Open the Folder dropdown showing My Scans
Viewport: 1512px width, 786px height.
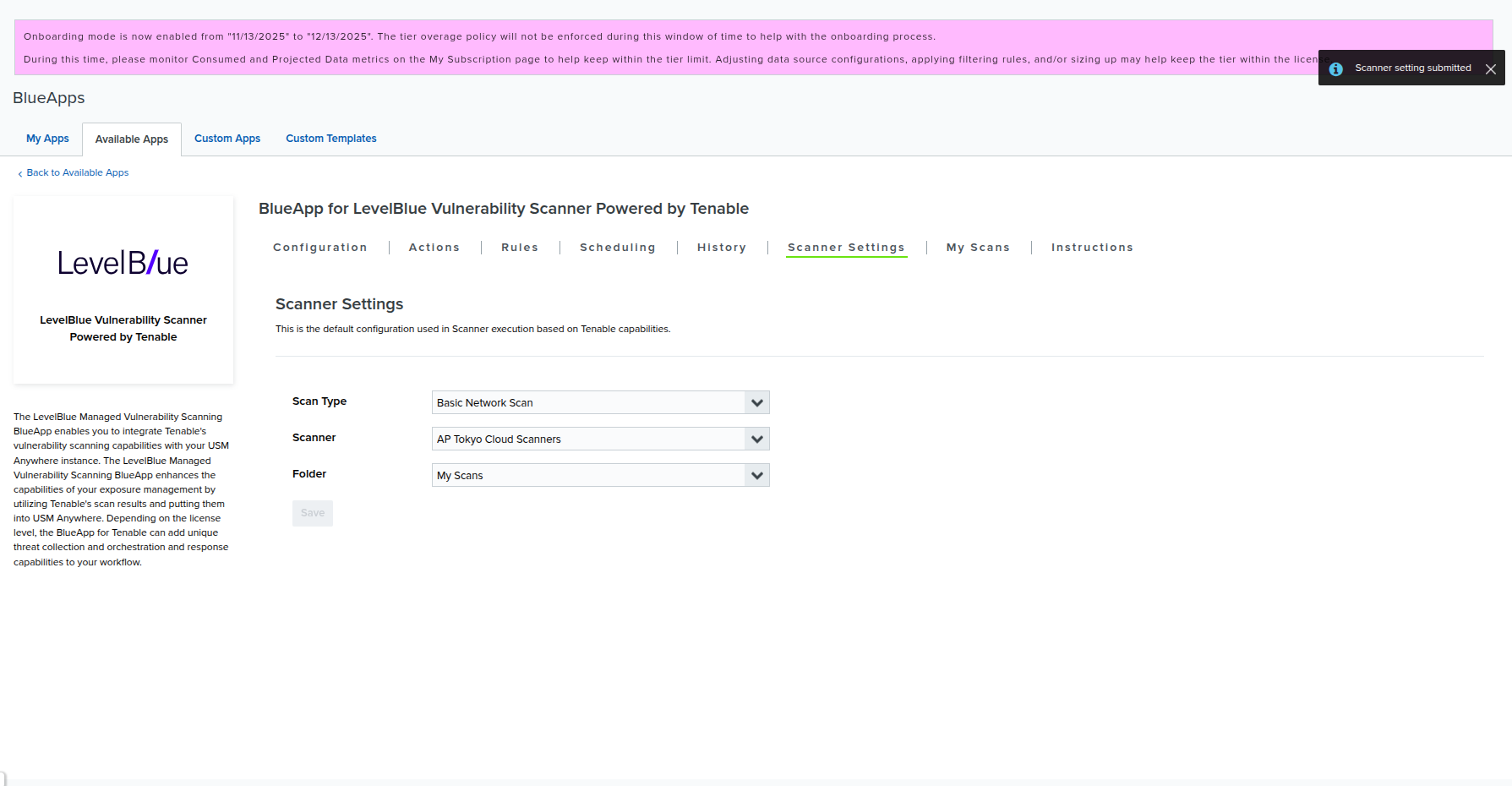tap(601, 475)
